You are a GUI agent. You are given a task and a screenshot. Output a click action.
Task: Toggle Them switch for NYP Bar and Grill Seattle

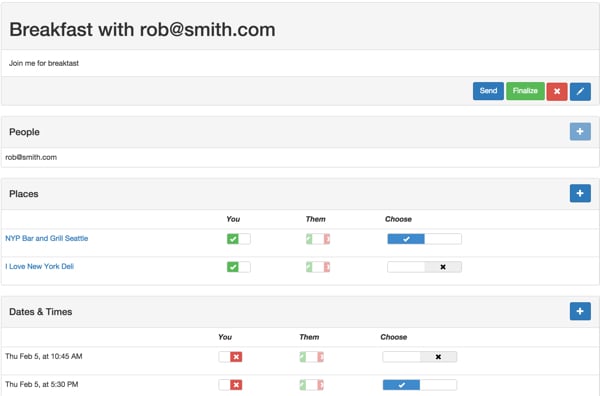click(318, 239)
